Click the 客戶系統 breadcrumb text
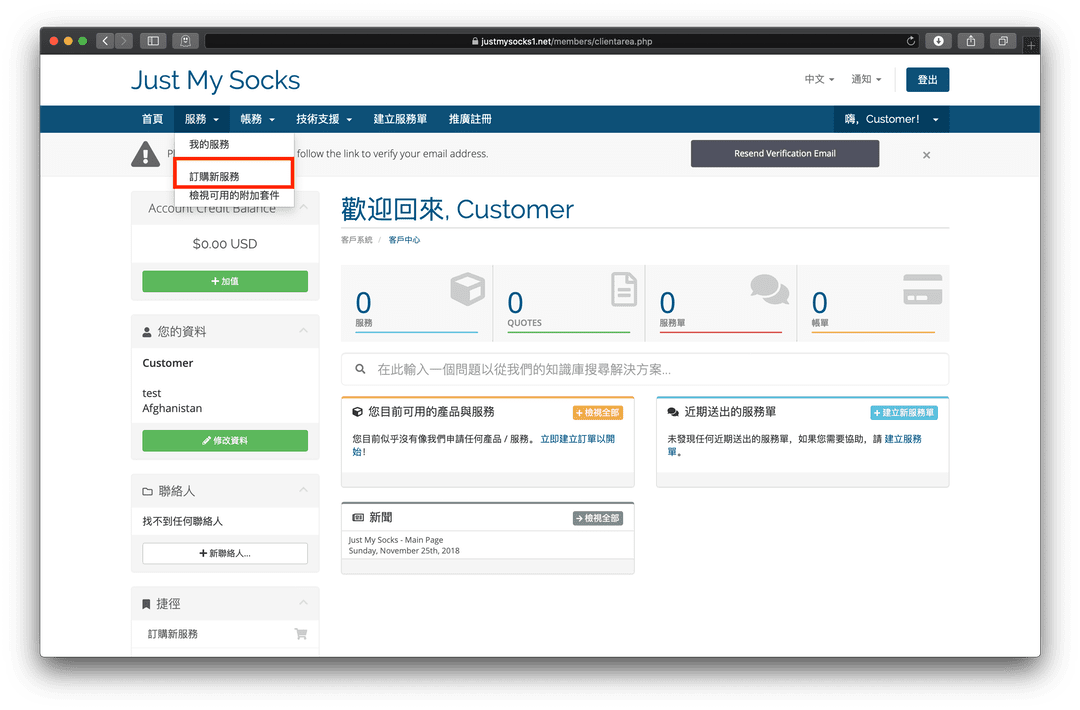Screen dimensions: 1080x710 pos(357,240)
